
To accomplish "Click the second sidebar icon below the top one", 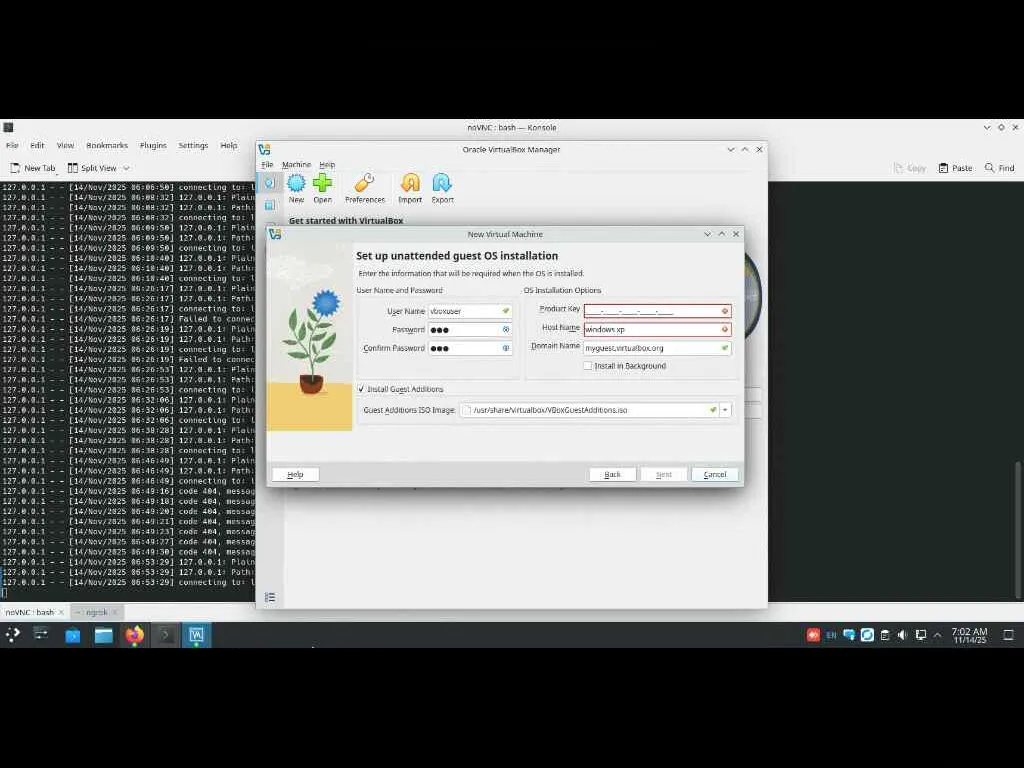I will (269, 205).
